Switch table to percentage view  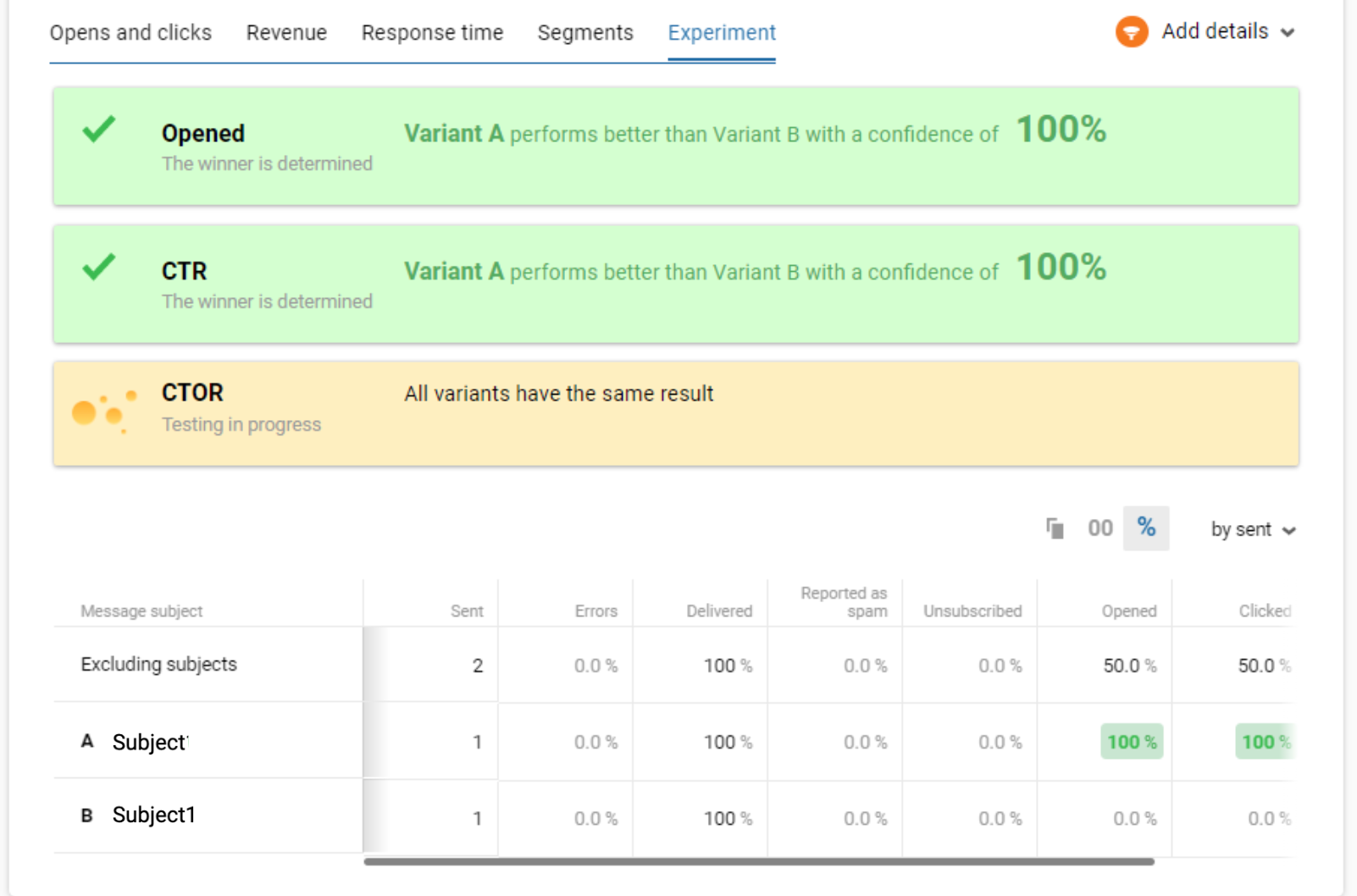point(1146,528)
